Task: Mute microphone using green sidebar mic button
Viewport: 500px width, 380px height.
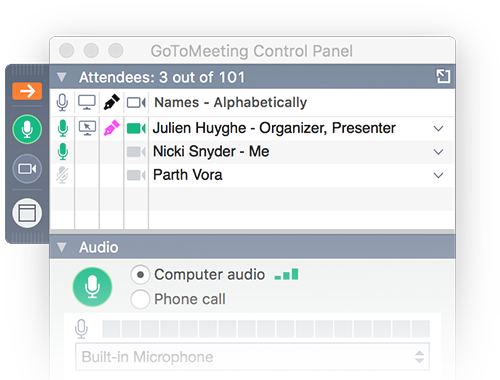Action: coord(27,129)
